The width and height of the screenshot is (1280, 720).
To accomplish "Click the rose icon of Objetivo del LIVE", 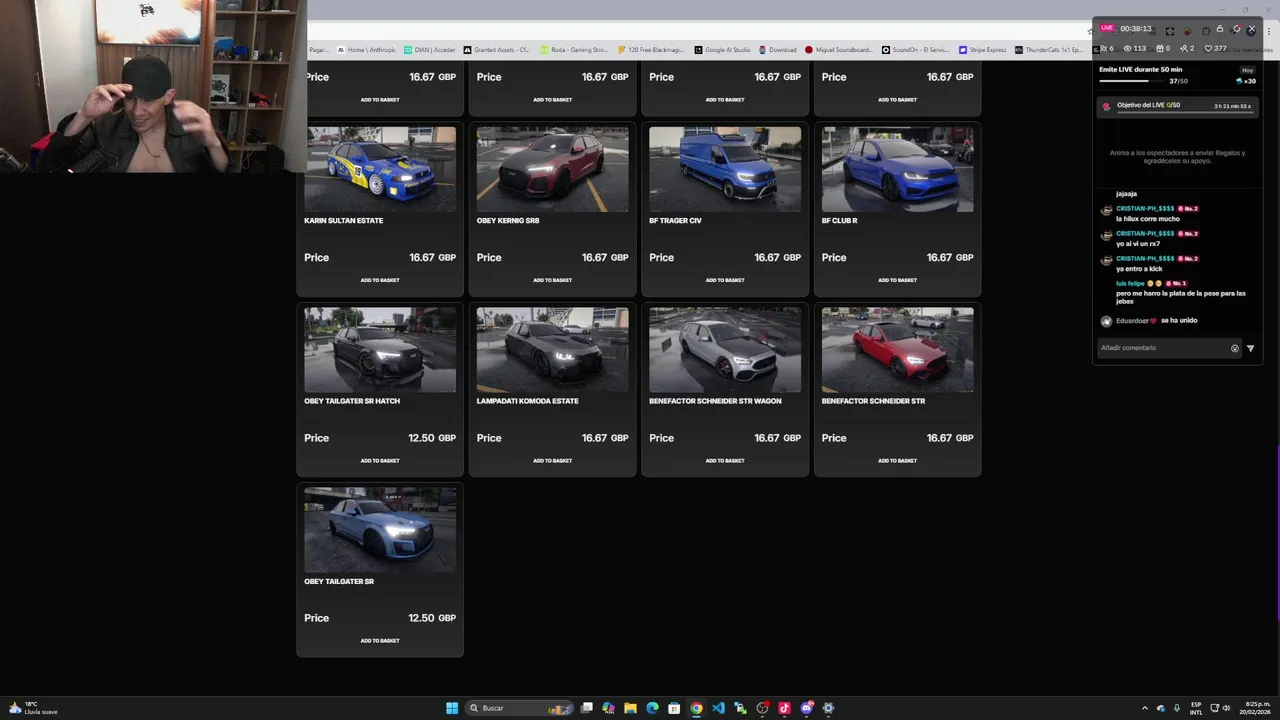I will (x=1106, y=106).
